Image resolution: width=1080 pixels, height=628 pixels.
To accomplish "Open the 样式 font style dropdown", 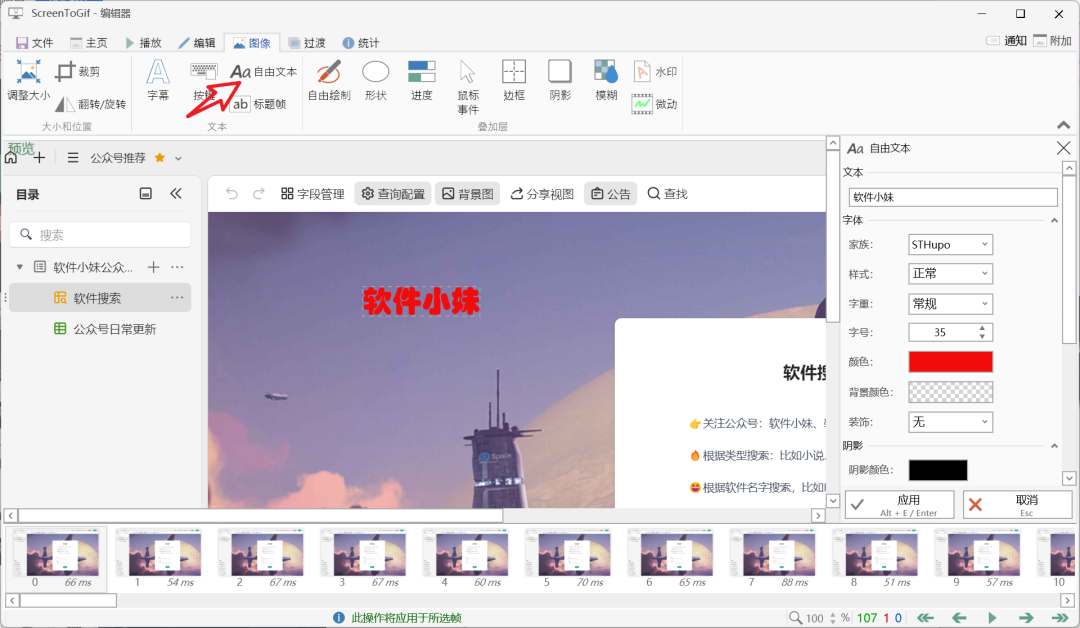I will [951, 273].
